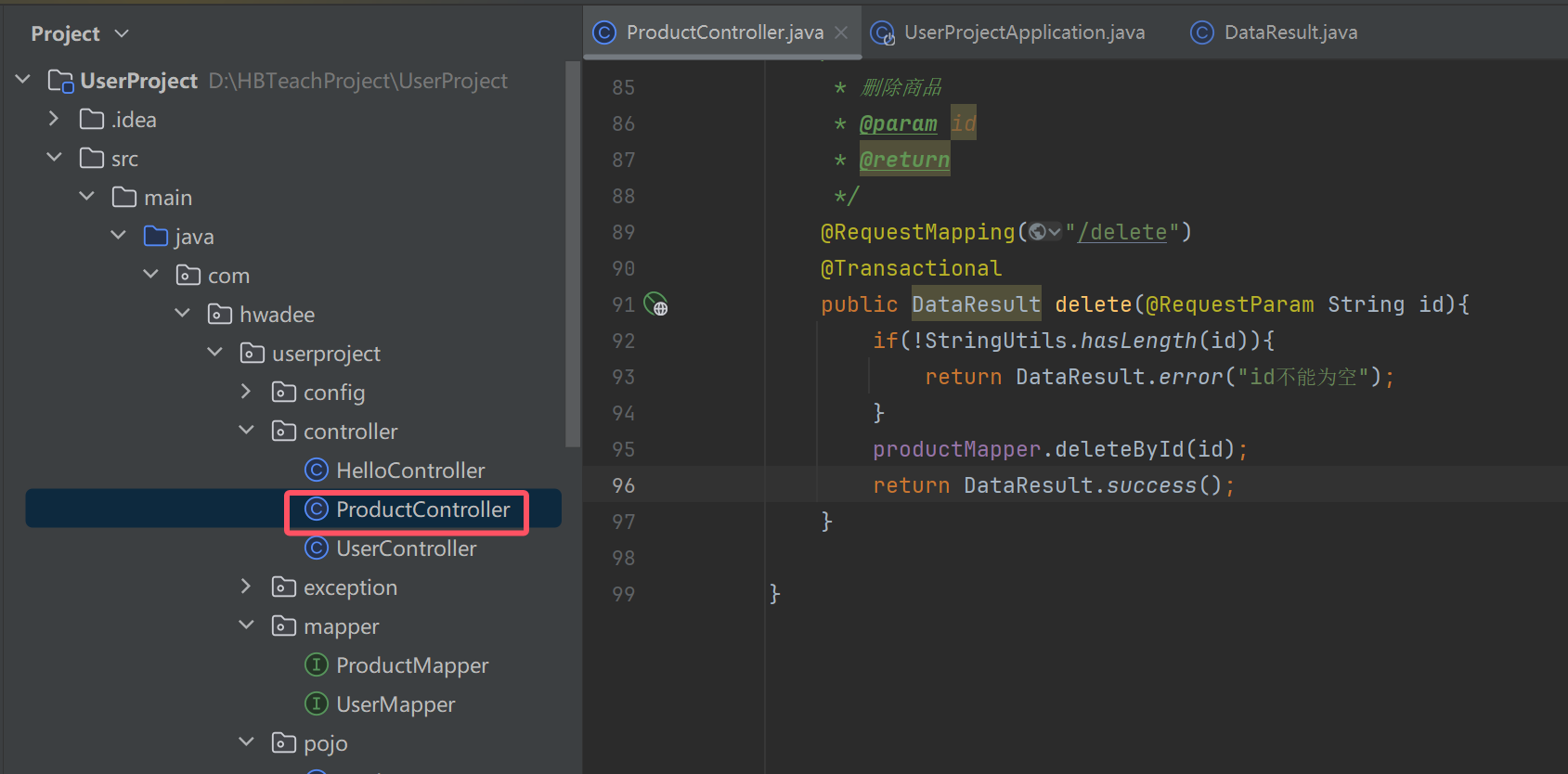The width and height of the screenshot is (1568, 774).
Task: Click line number 85 in the gutter
Action: (624, 87)
